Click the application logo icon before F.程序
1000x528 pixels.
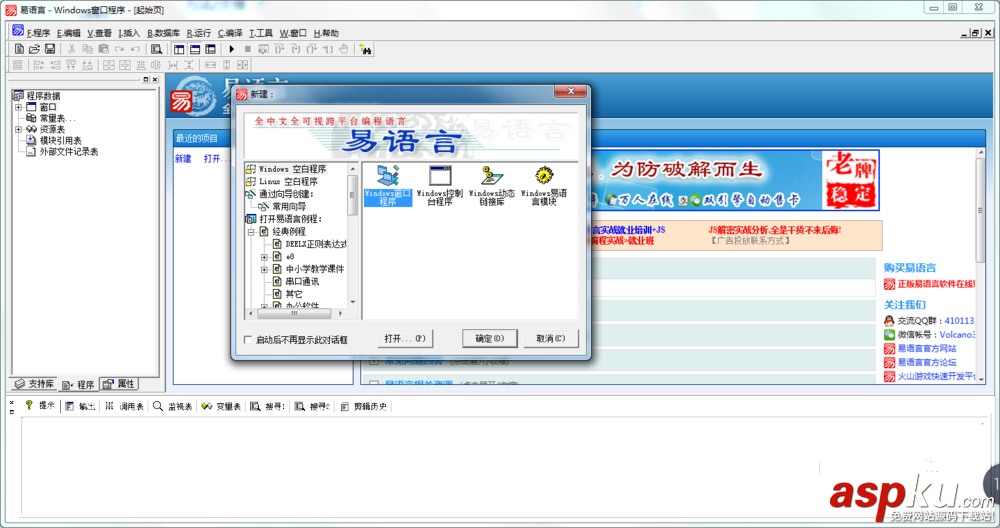[18, 31]
